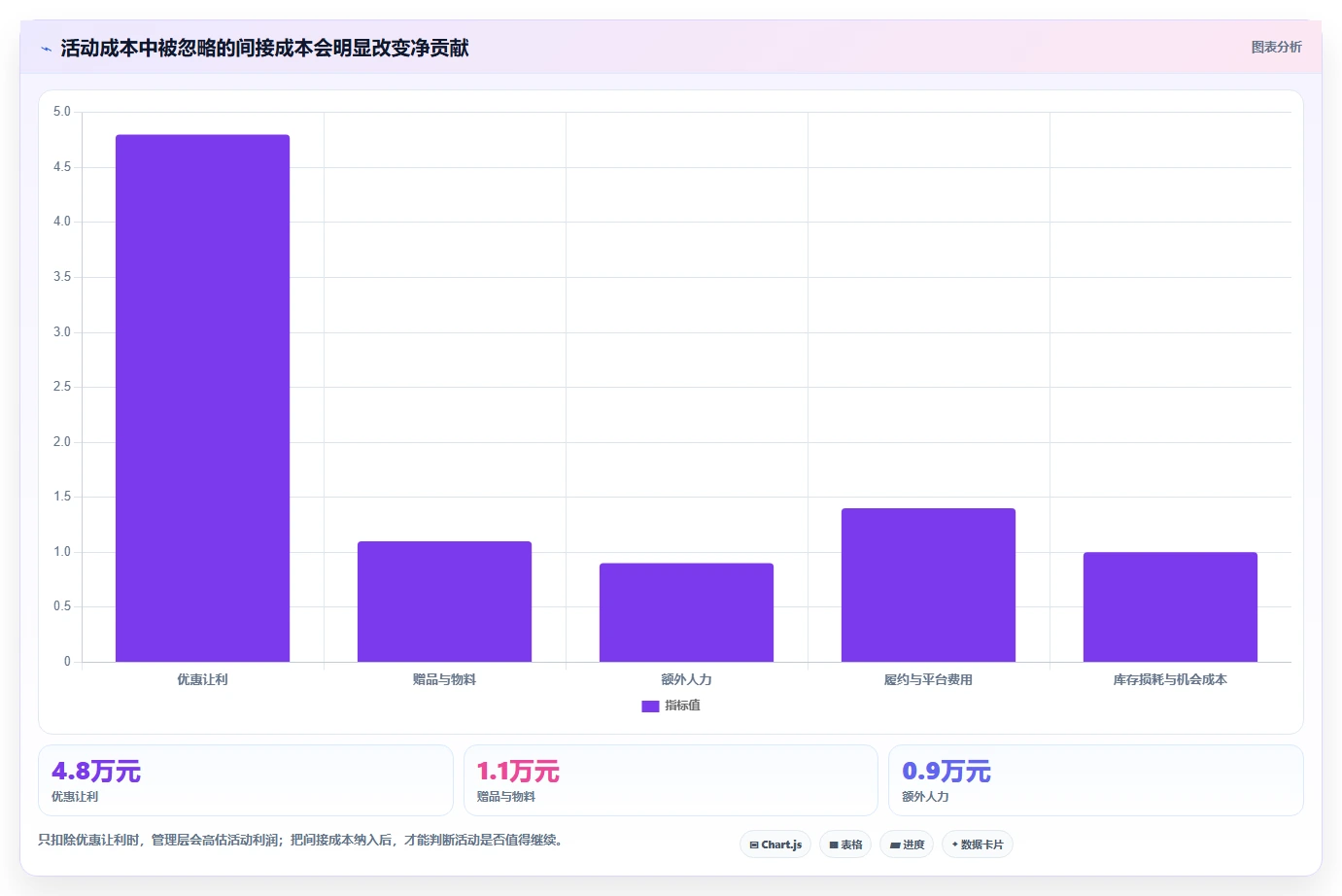Select the 库存损耗与机会成本 bar in chart
The image size is (1342, 896).
pyautogui.click(x=1170, y=607)
